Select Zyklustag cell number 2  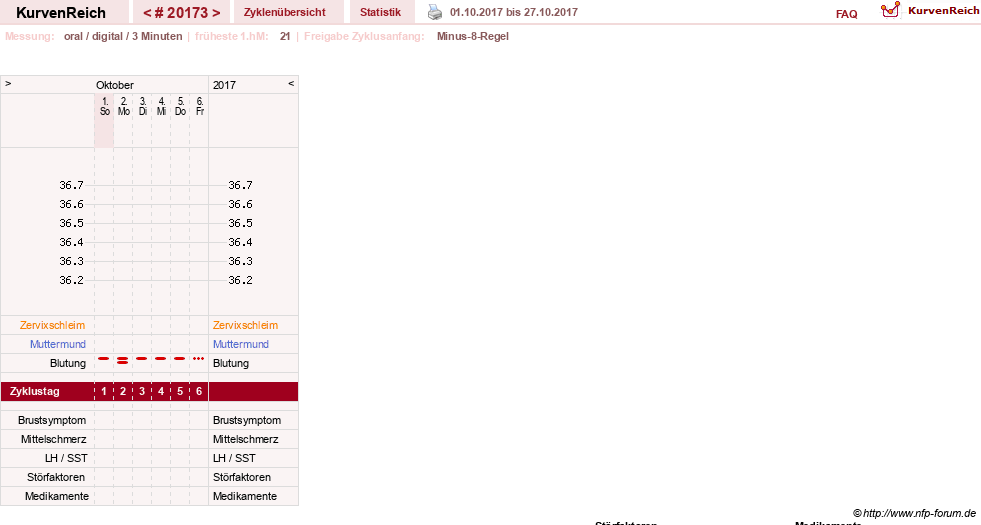(x=123, y=392)
